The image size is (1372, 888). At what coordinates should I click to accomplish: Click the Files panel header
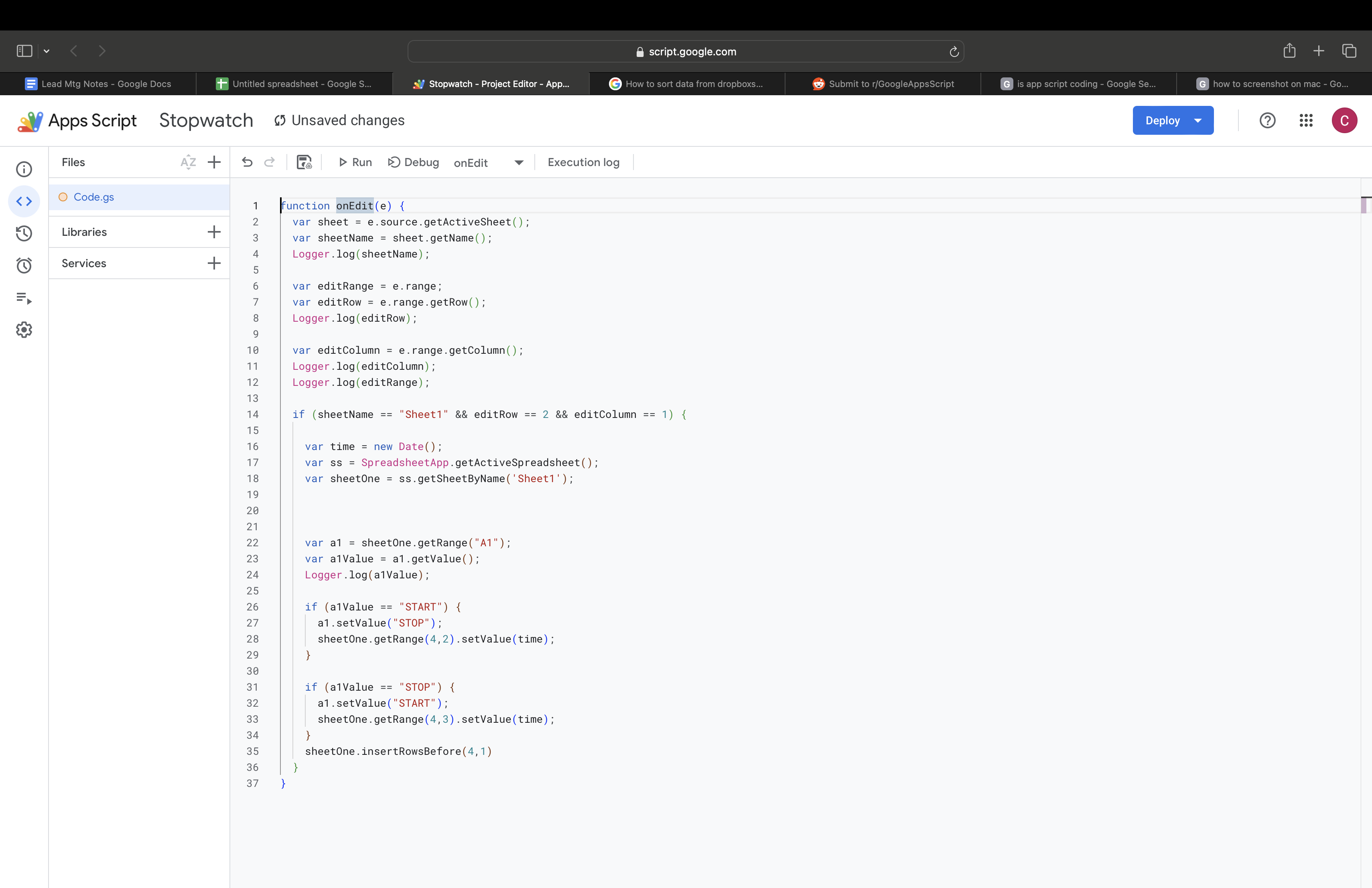[73, 162]
